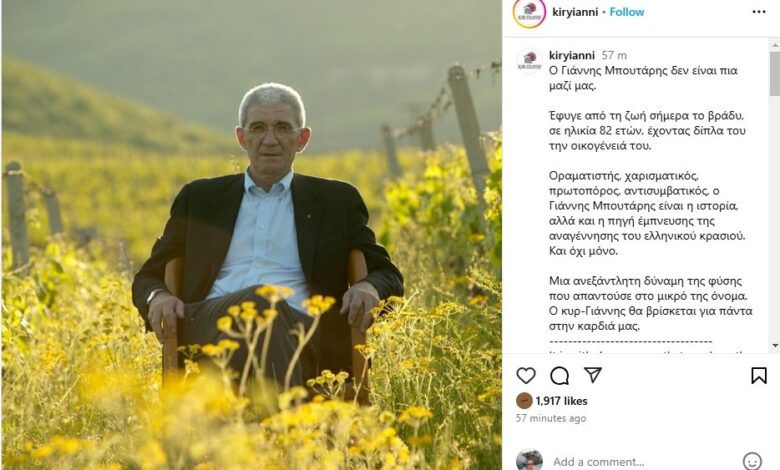View the 1,917 likes list
This screenshot has width=780, height=470.
(562, 401)
